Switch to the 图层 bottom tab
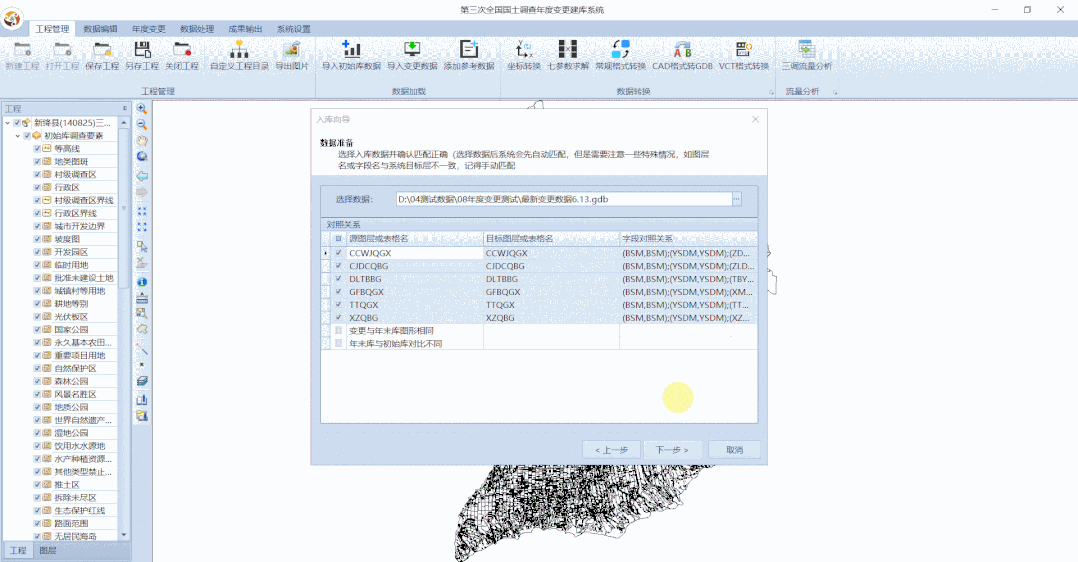The height and width of the screenshot is (562, 1078). tap(47, 550)
